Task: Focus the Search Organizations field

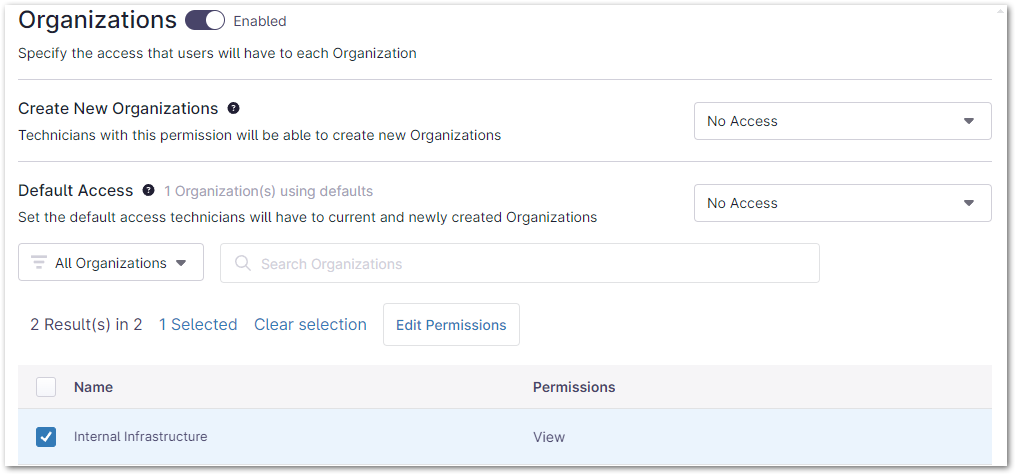Action: [530, 264]
